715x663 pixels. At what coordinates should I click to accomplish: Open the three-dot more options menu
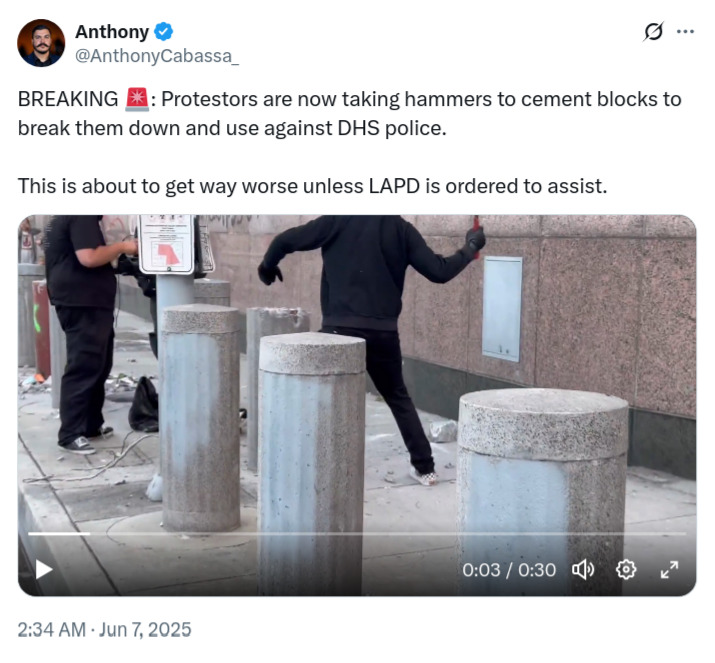[x=685, y=31]
